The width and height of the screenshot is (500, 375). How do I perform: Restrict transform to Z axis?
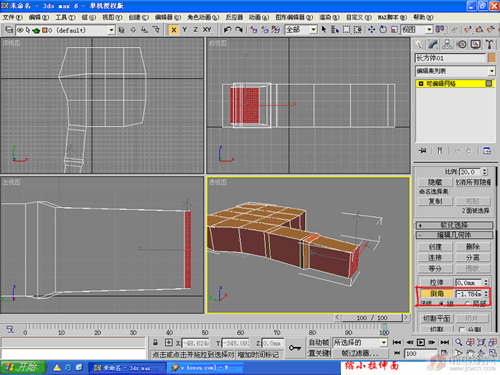point(195,30)
